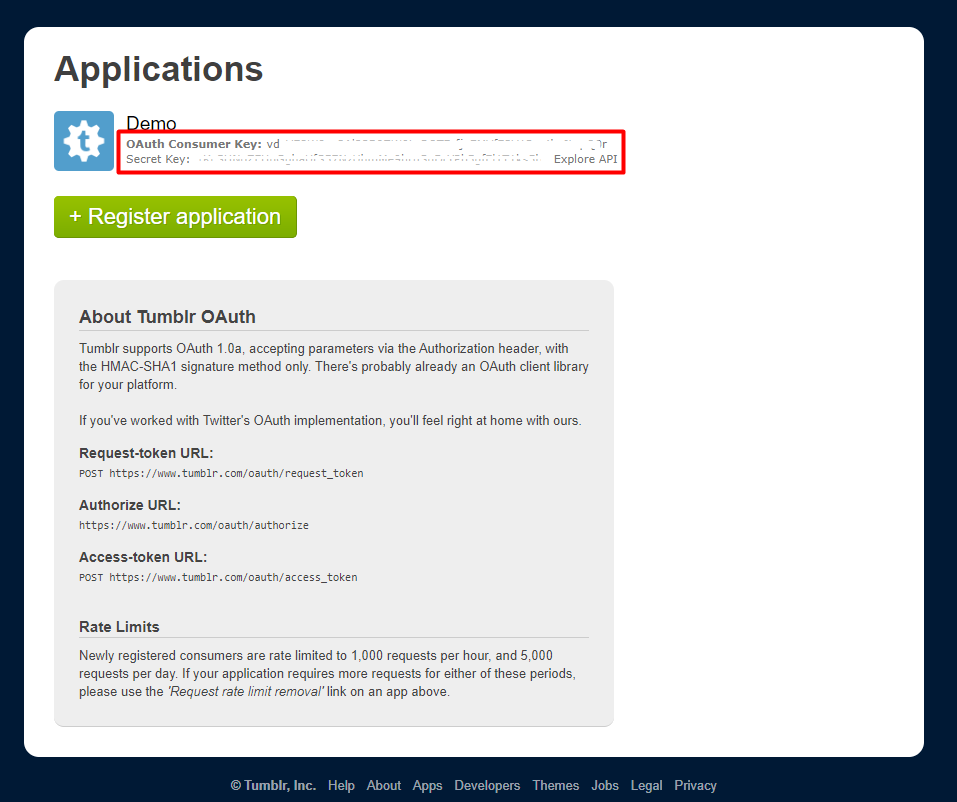
Task: Click the Authorize URL link
Action: (x=193, y=524)
